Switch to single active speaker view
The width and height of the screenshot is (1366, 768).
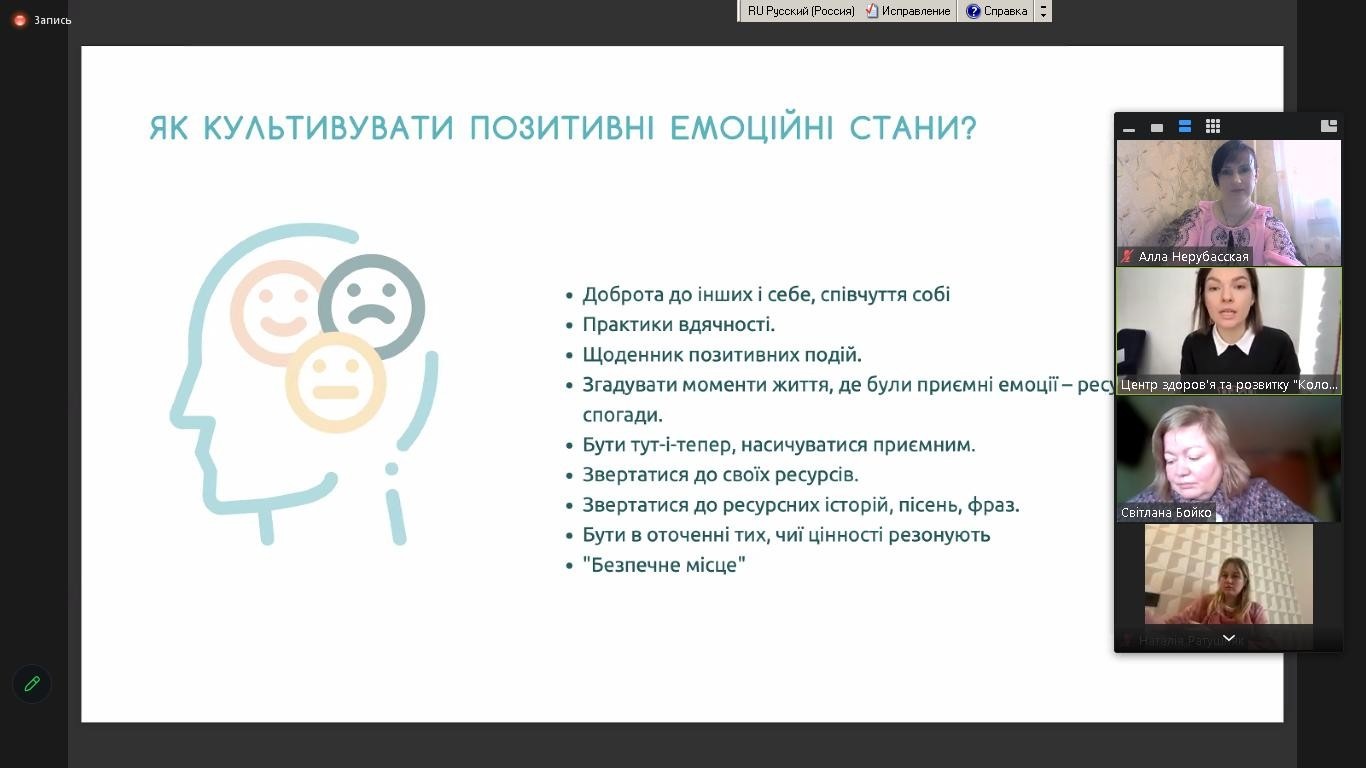(1157, 127)
